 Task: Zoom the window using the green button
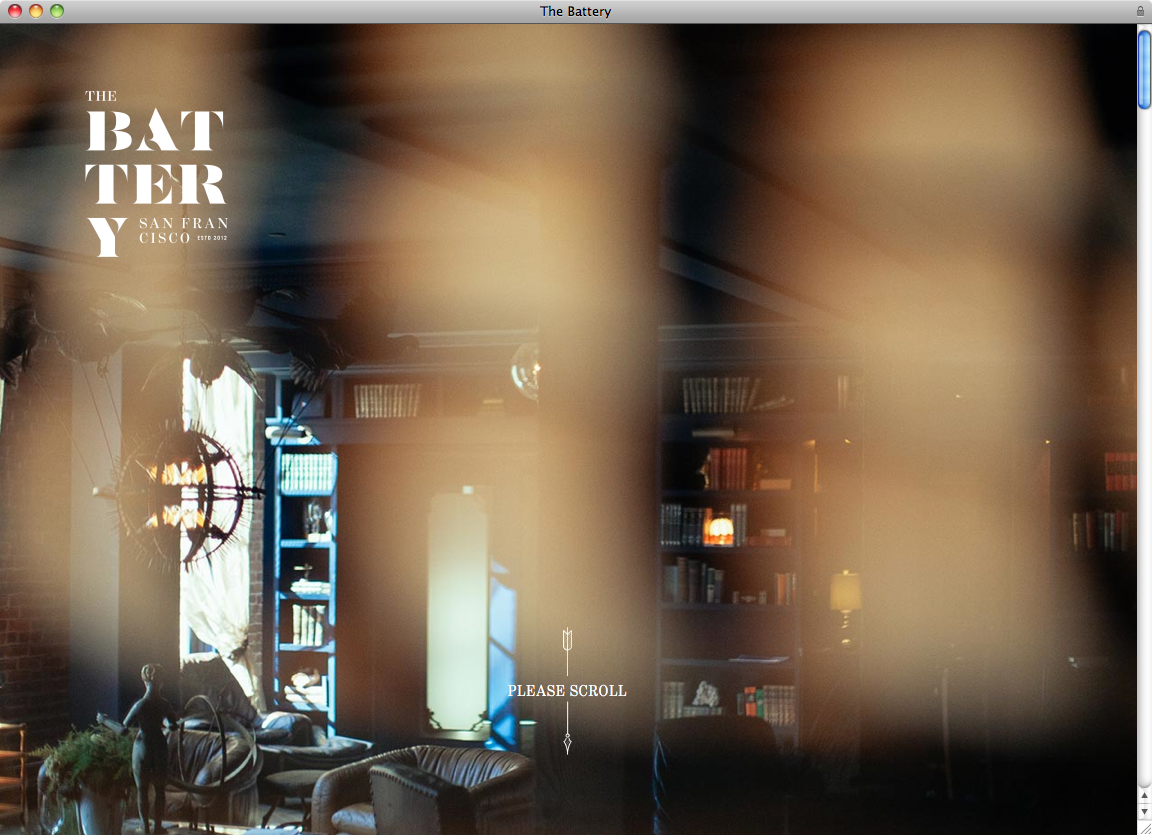(x=57, y=11)
